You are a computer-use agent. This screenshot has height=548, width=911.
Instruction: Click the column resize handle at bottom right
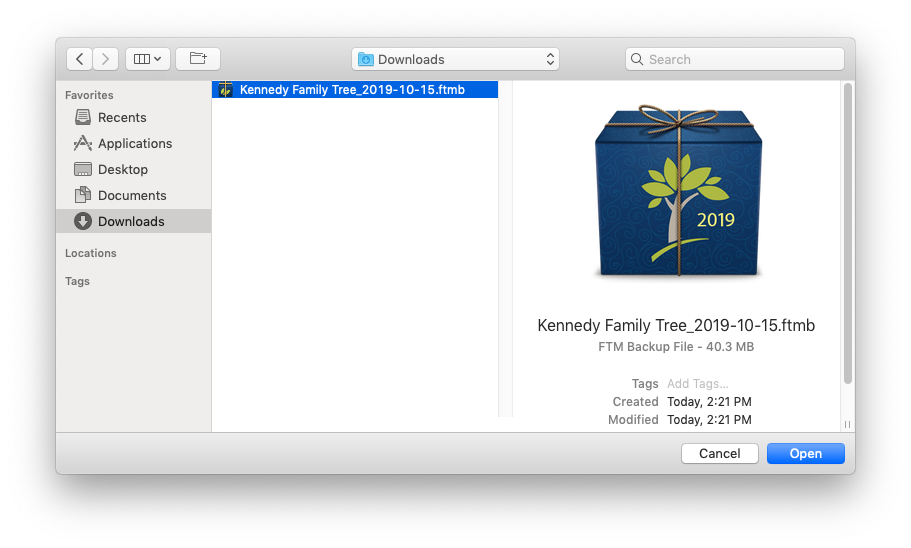point(848,424)
